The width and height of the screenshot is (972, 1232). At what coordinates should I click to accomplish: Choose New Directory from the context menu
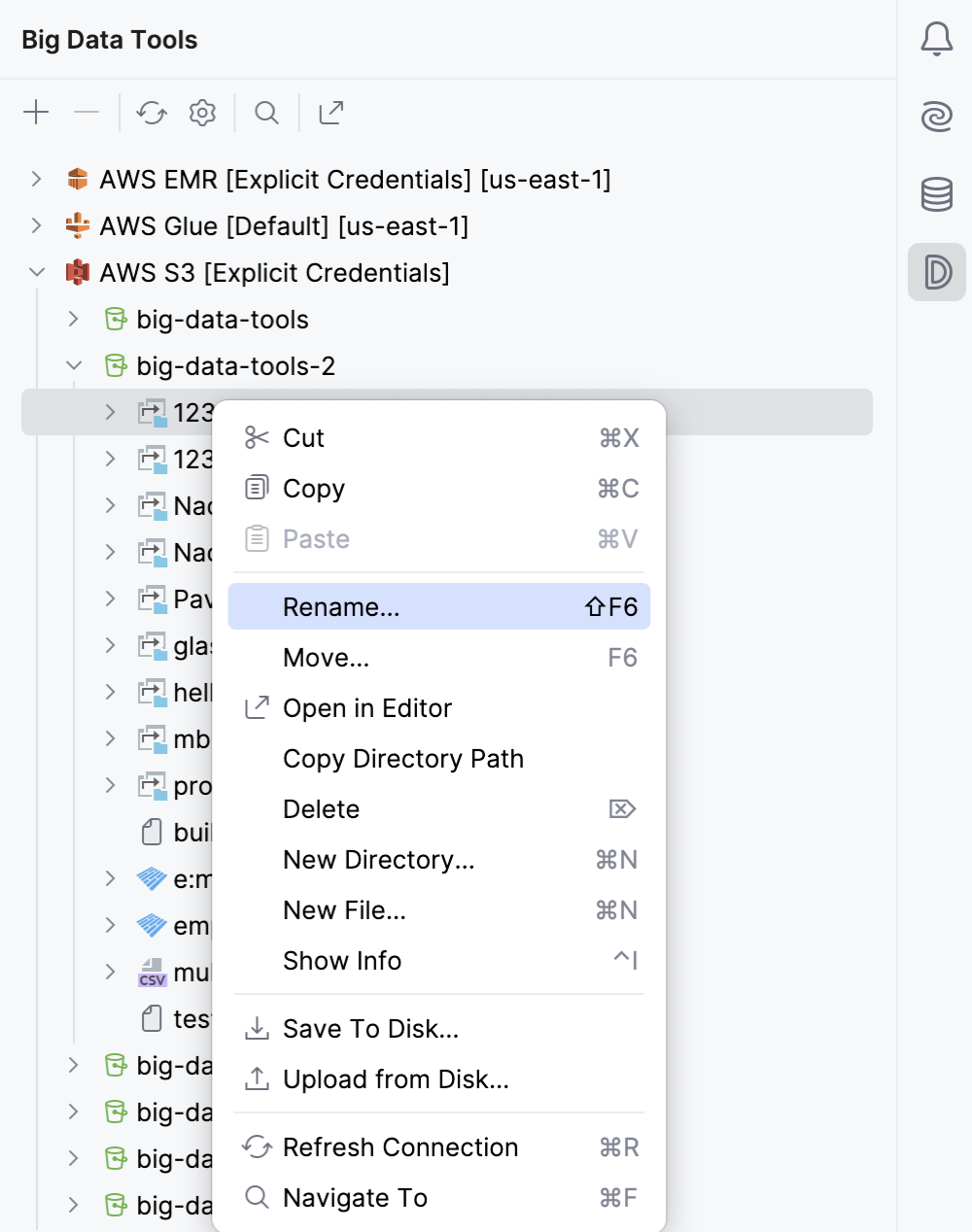tap(378, 860)
